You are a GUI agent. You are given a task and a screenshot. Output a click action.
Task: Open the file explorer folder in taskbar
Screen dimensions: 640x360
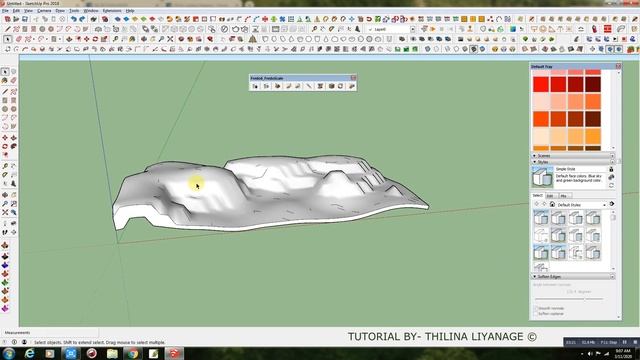[x=112, y=353]
